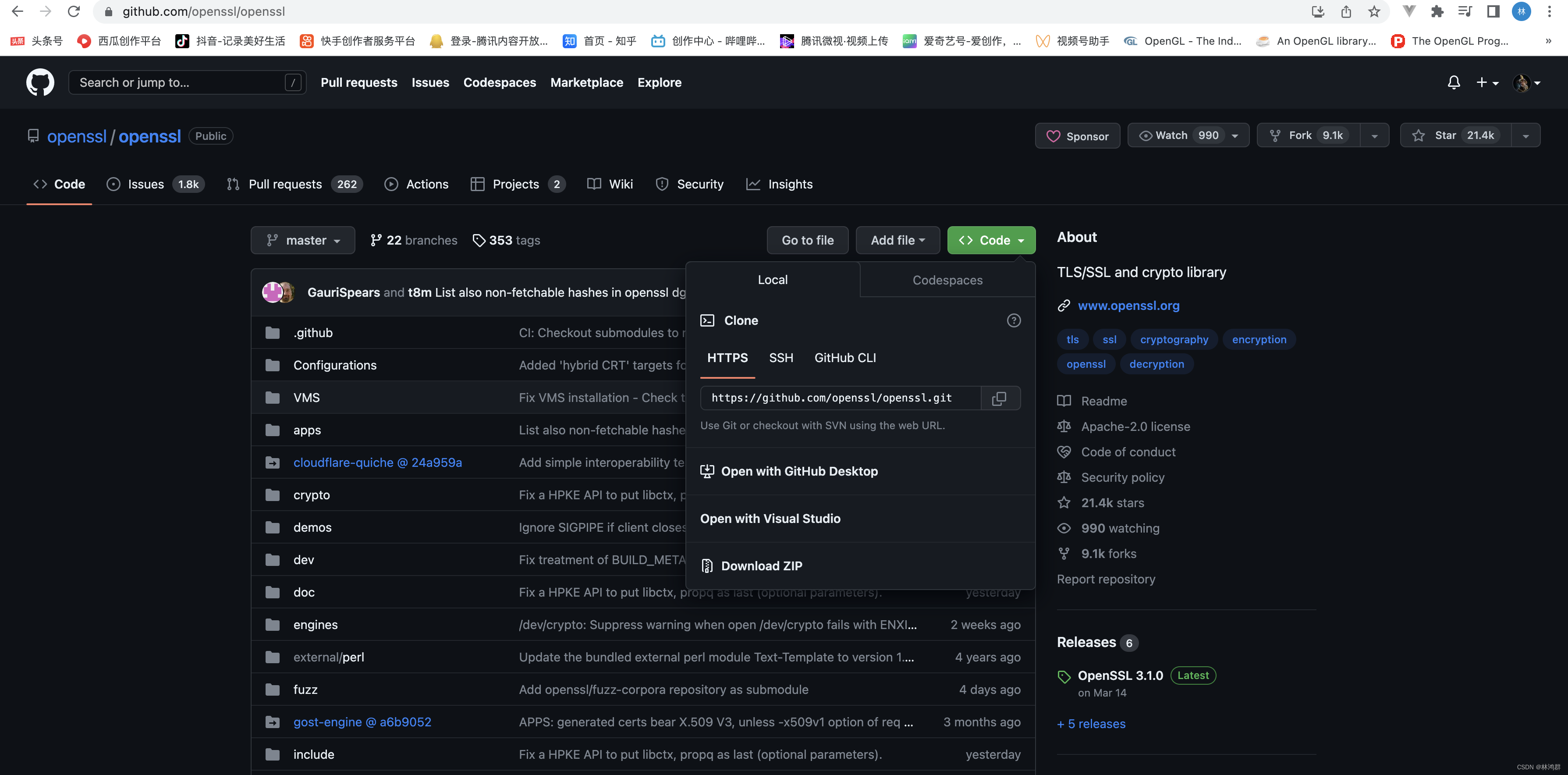This screenshot has height=775, width=1568.
Task: Show more bookmarks chevron
Action: tap(1548, 41)
